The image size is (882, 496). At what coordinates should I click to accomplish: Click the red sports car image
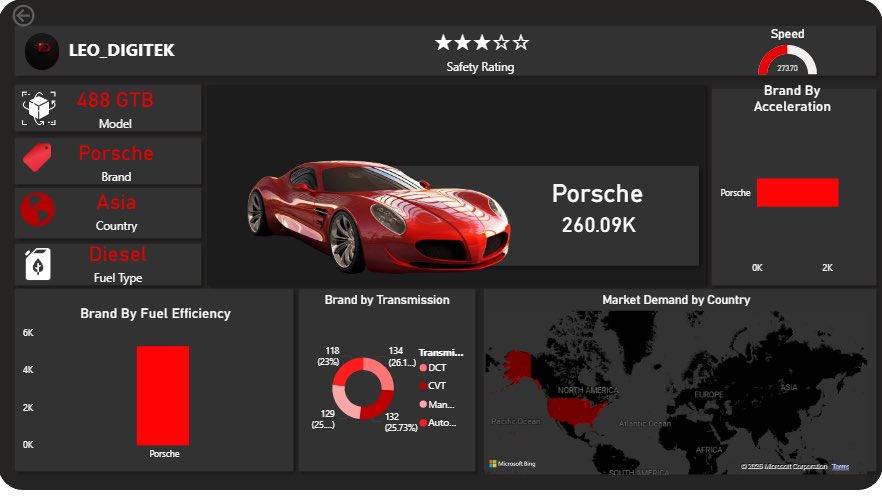[378, 217]
